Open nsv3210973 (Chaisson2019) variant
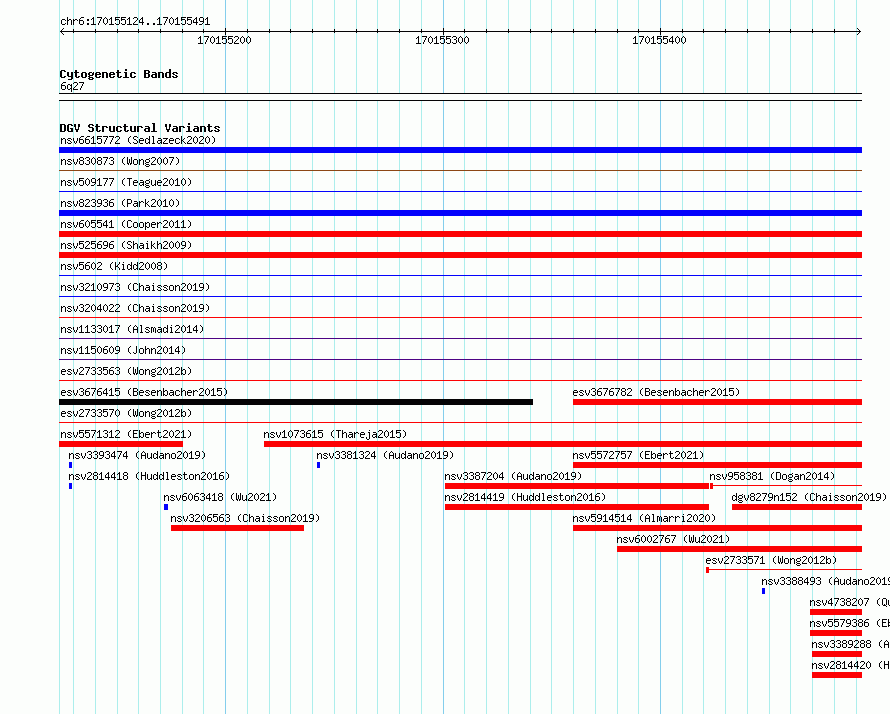The image size is (890, 714). click(x=135, y=287)
